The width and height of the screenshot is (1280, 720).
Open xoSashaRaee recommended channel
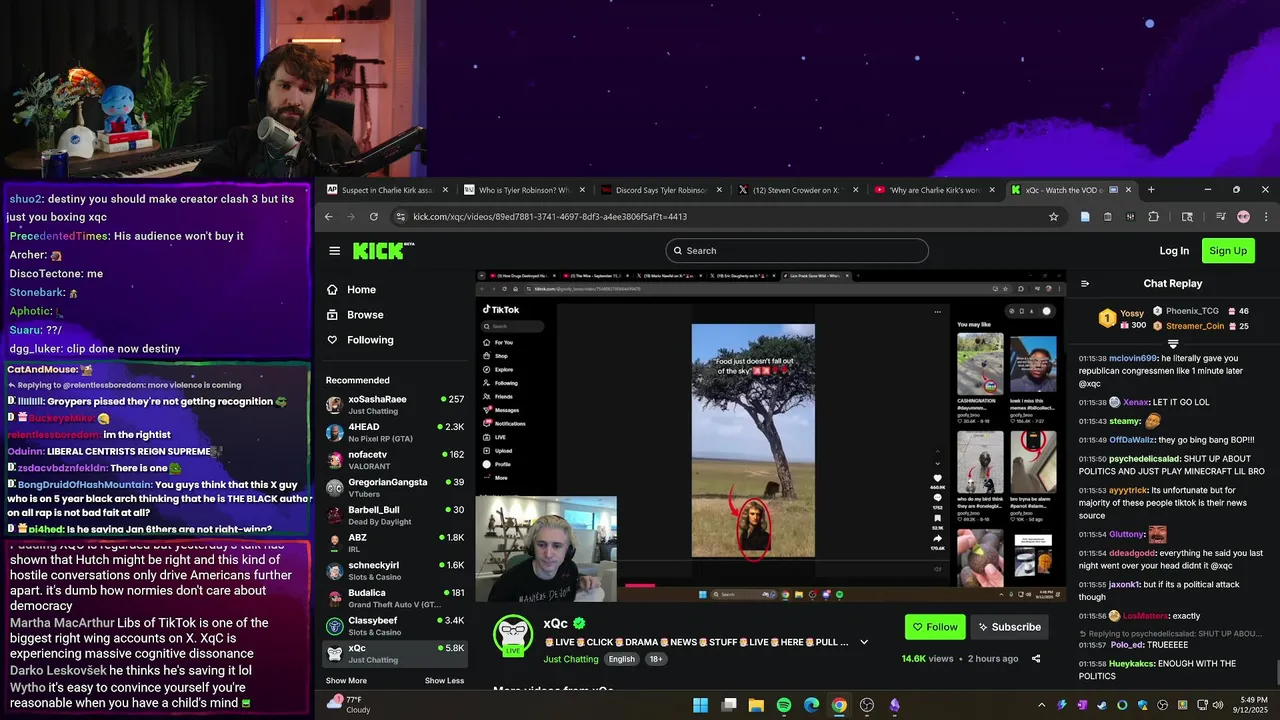(396, 405)
